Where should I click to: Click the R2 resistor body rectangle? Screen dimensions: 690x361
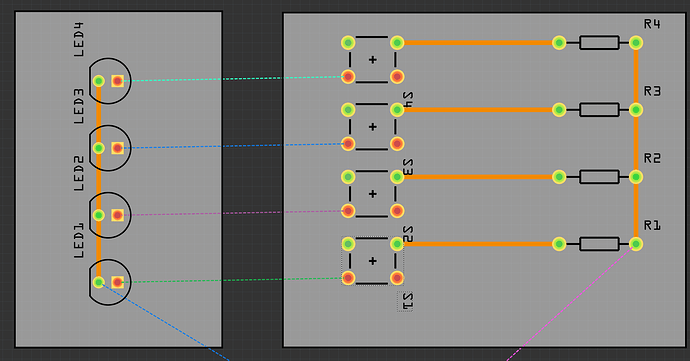pos(599,177)
